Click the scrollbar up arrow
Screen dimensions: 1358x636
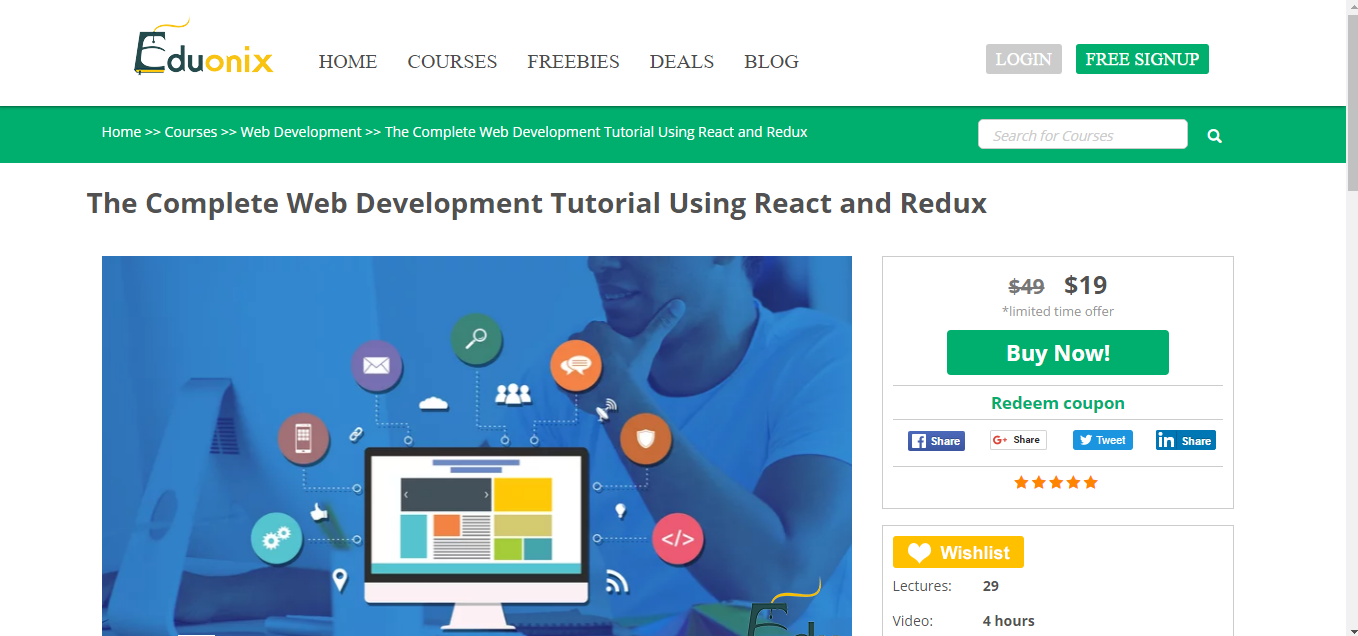point(1352,7)
